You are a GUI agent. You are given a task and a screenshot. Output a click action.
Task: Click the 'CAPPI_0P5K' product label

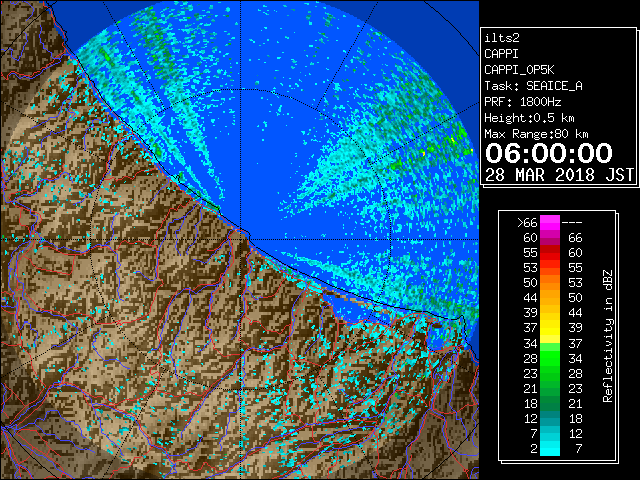(x=519, y=70)
